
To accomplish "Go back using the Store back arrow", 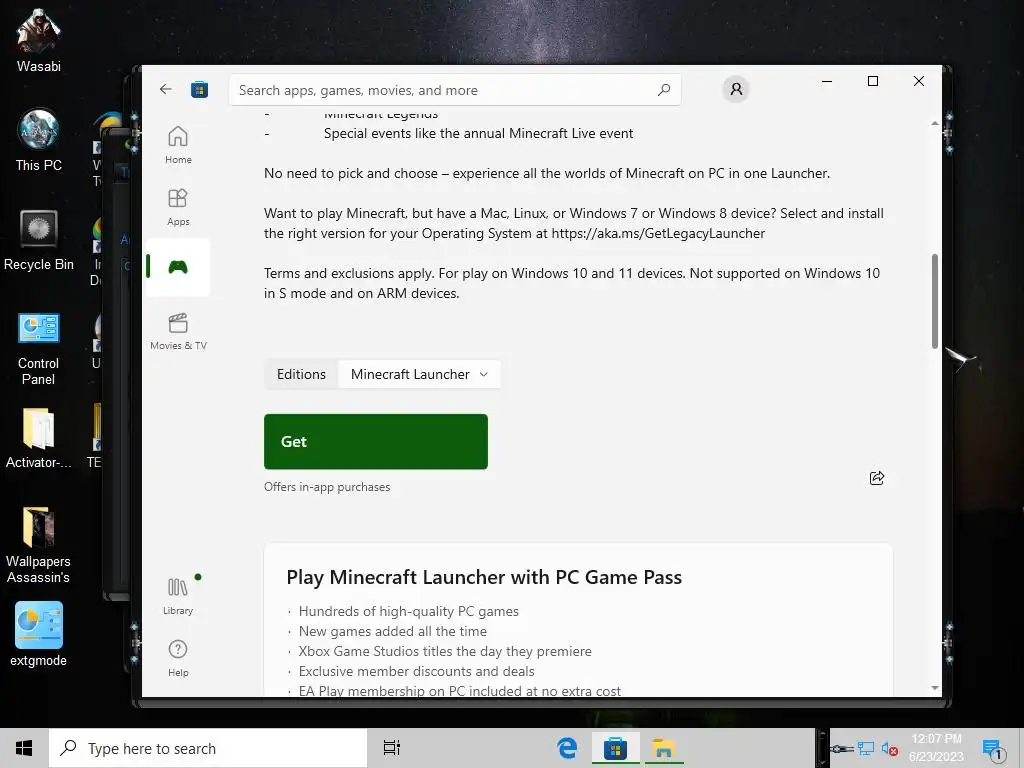I will point(165,89).
